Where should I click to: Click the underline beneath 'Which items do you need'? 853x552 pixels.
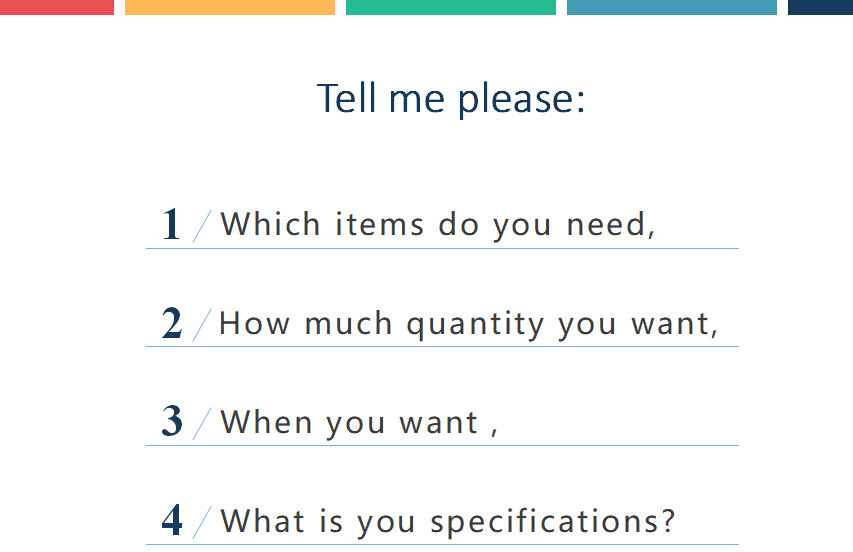pyautogui.click(x=442, y=249)
